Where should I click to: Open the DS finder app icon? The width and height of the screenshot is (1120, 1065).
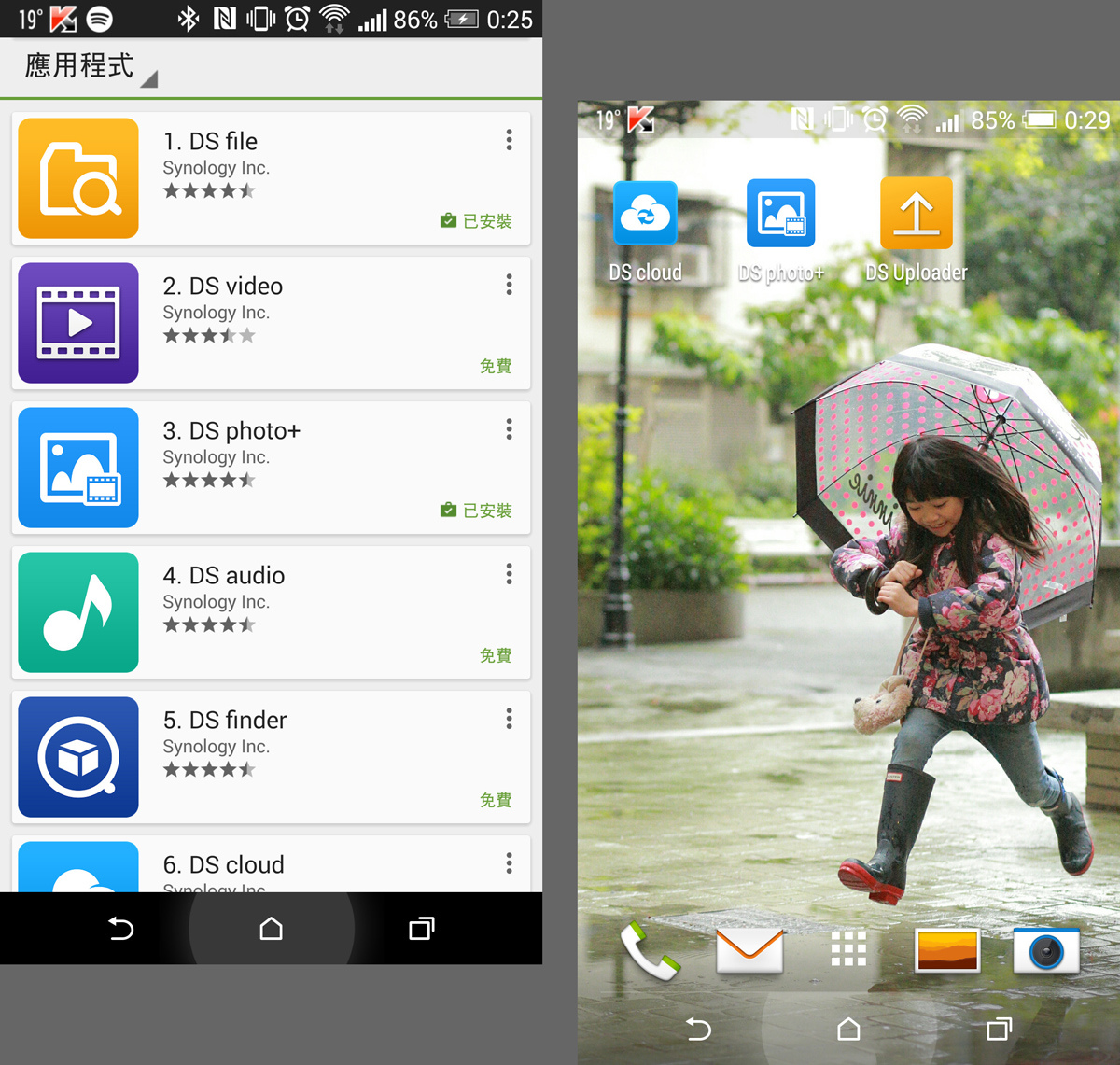point(78,757)
